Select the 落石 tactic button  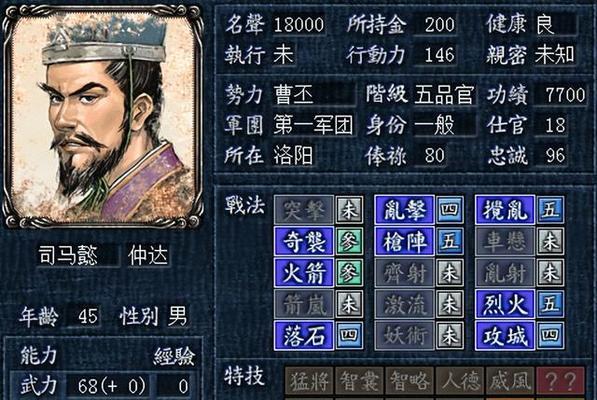(x=304, y=335)
